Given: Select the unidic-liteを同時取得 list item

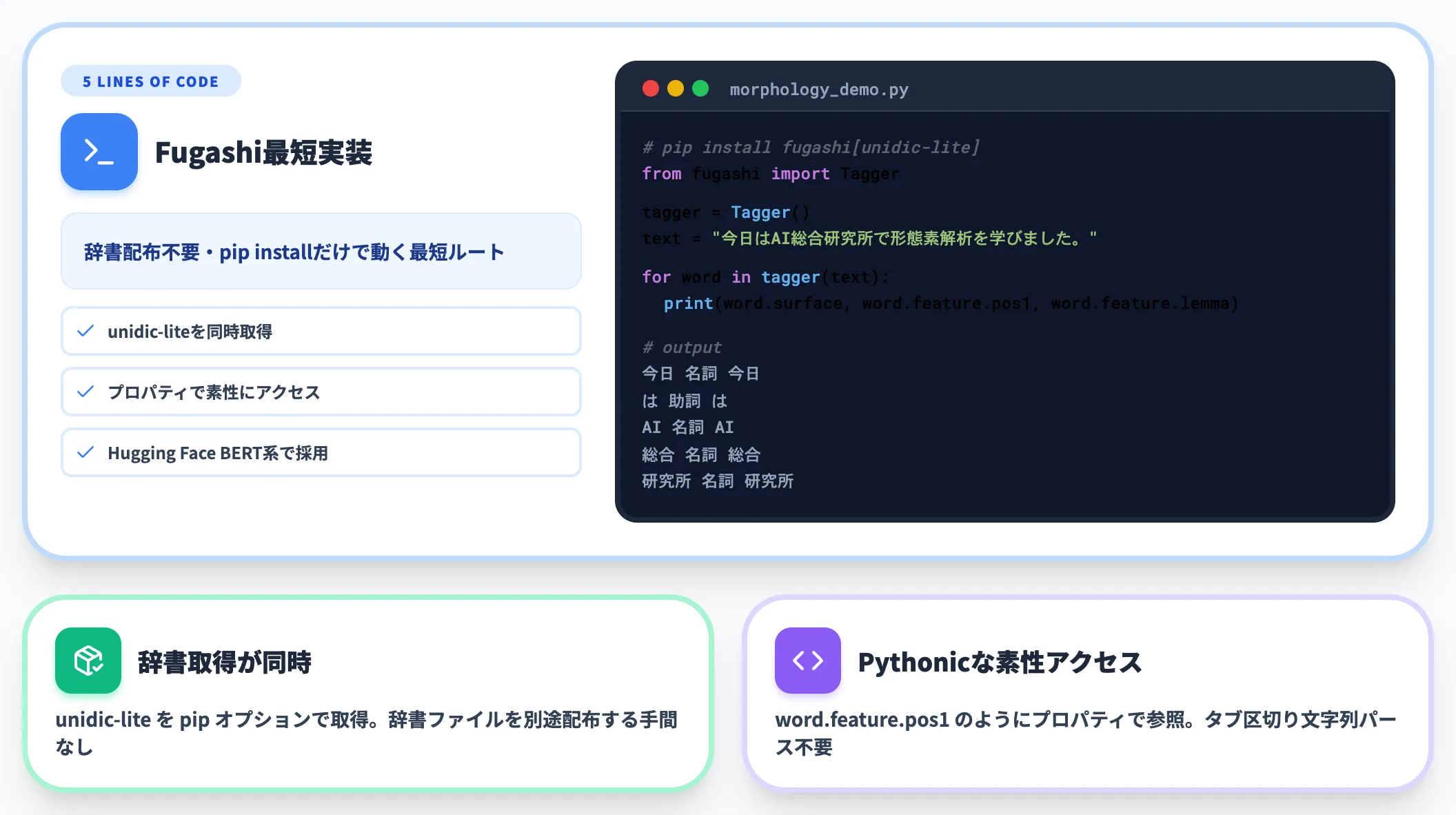Looking at the screenshot, I should (321, 332).
